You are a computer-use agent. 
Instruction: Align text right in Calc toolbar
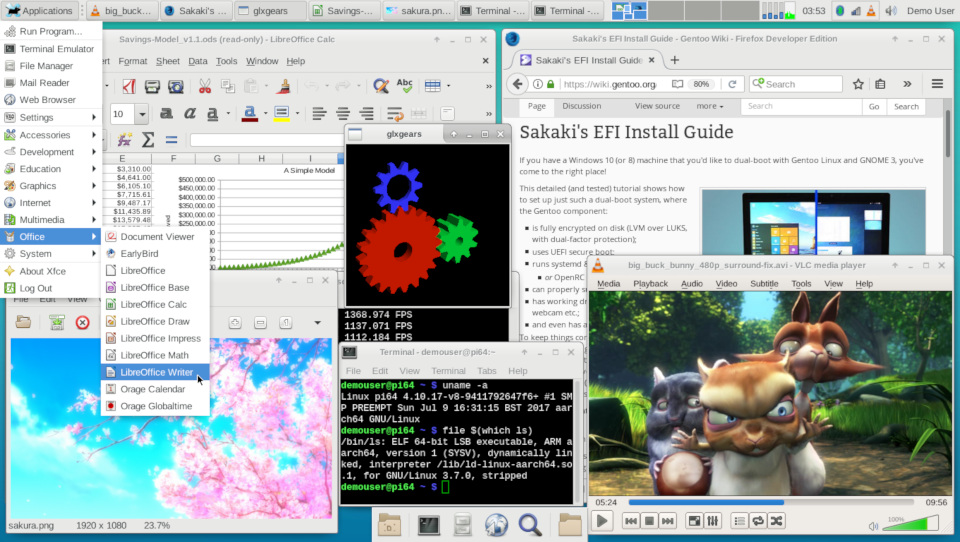(366, 113)
